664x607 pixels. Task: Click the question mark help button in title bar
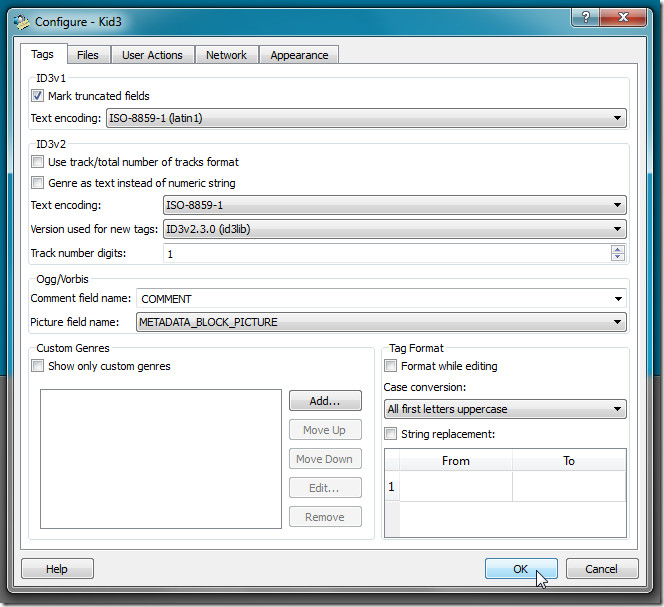click(585, 17)
